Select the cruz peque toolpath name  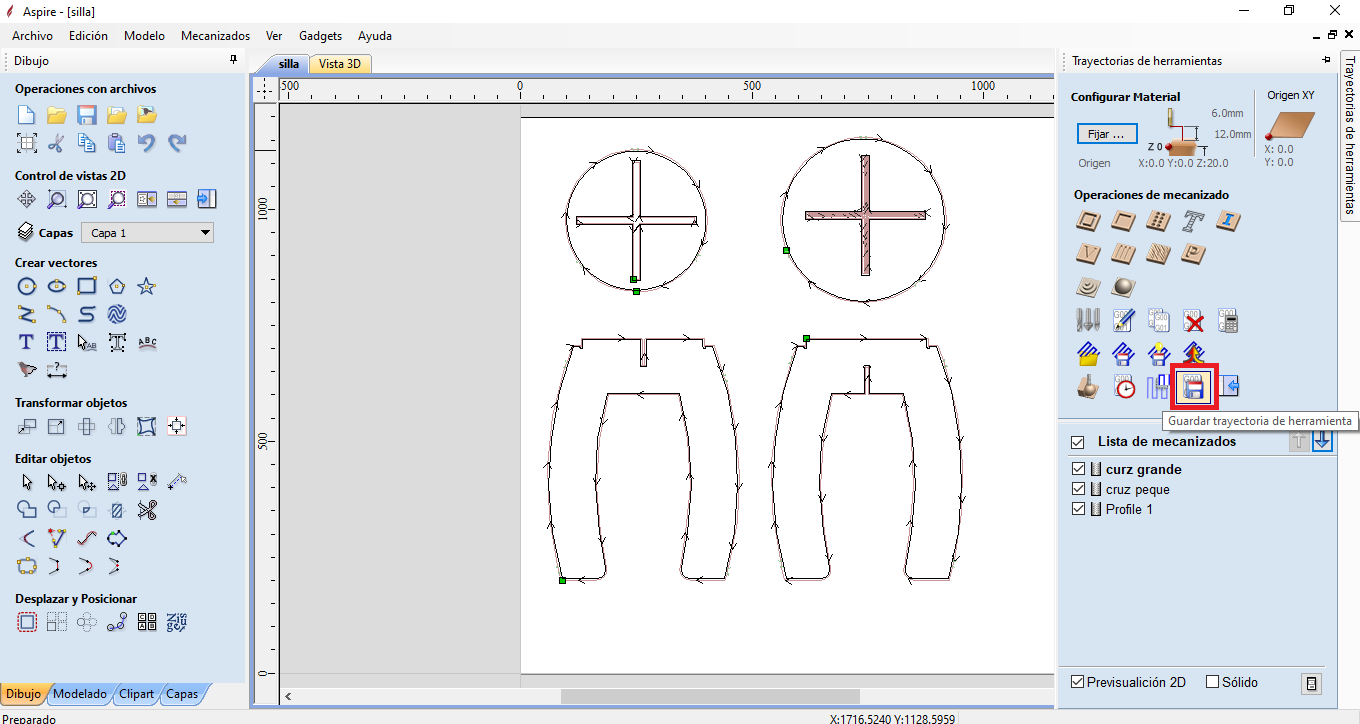point(1137,489)
